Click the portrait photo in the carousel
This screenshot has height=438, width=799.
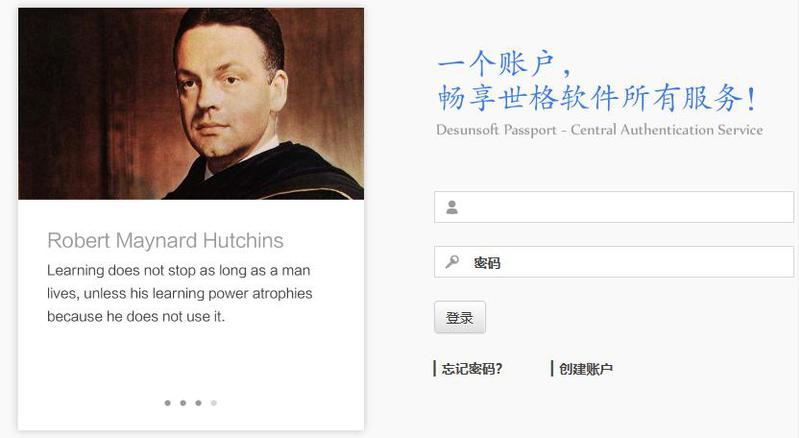(191, 103)
